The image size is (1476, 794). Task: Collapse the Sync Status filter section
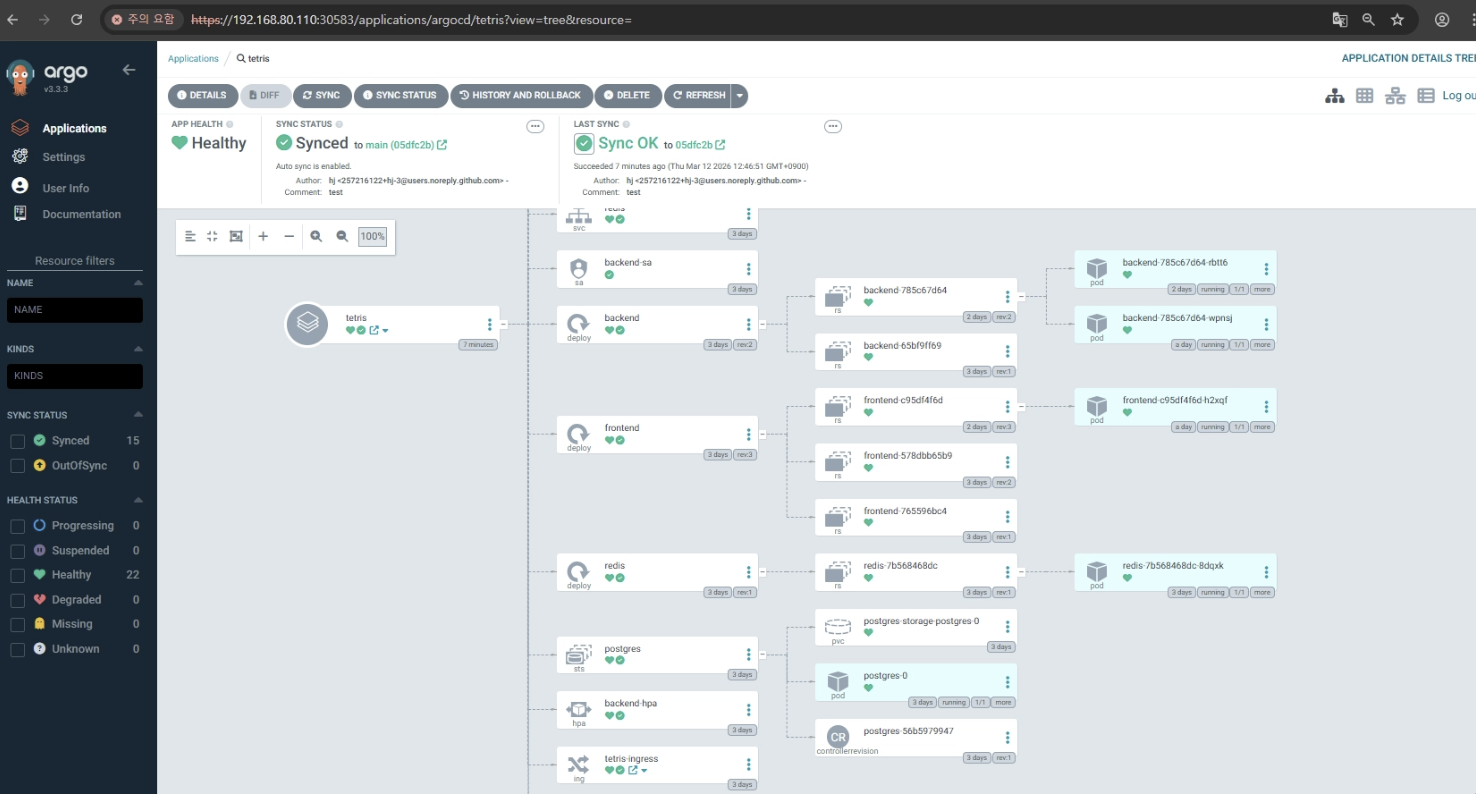[x=138, y=415]
